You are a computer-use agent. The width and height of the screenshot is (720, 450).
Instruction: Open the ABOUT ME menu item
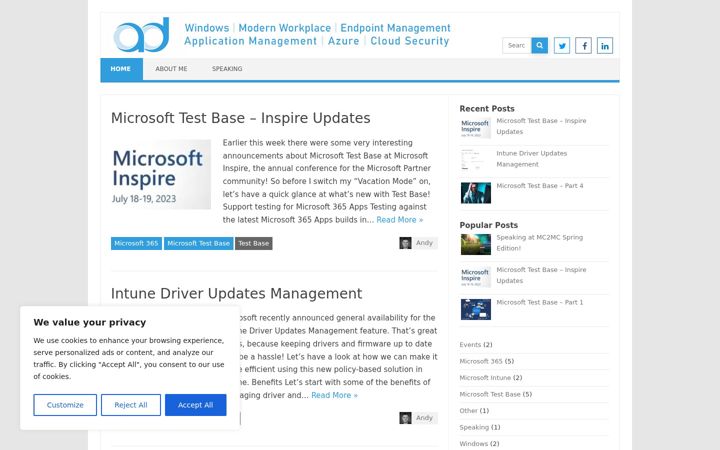[x=171, y=69]
